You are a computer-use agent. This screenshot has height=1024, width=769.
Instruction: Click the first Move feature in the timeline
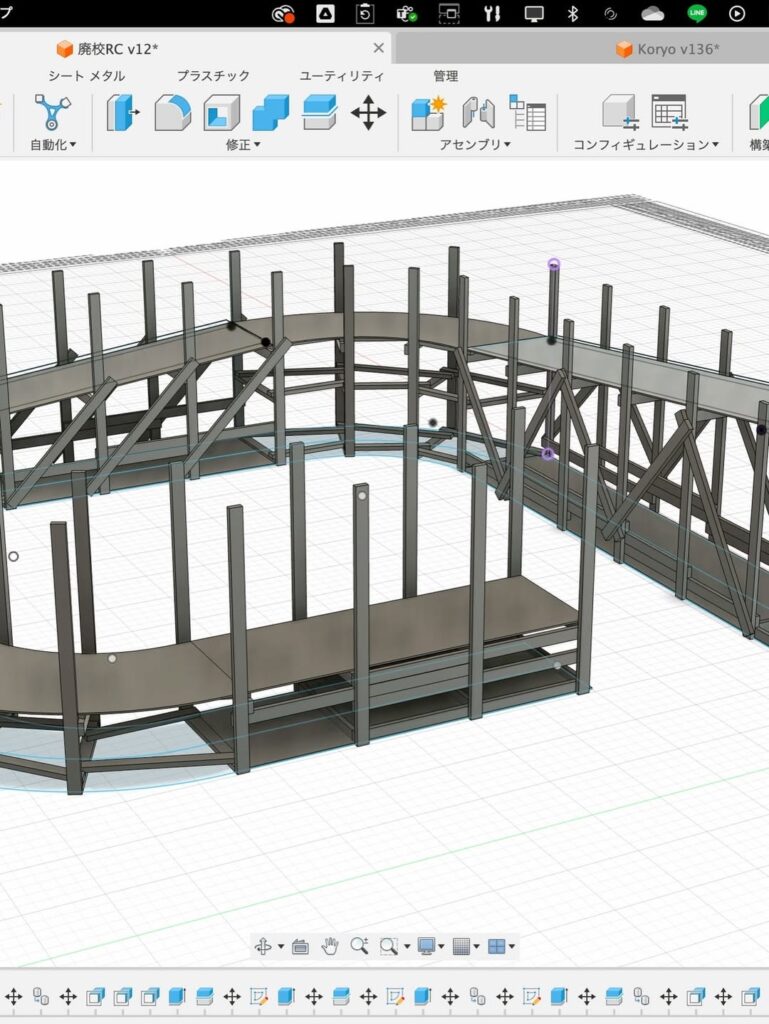[x=14, y=996]
